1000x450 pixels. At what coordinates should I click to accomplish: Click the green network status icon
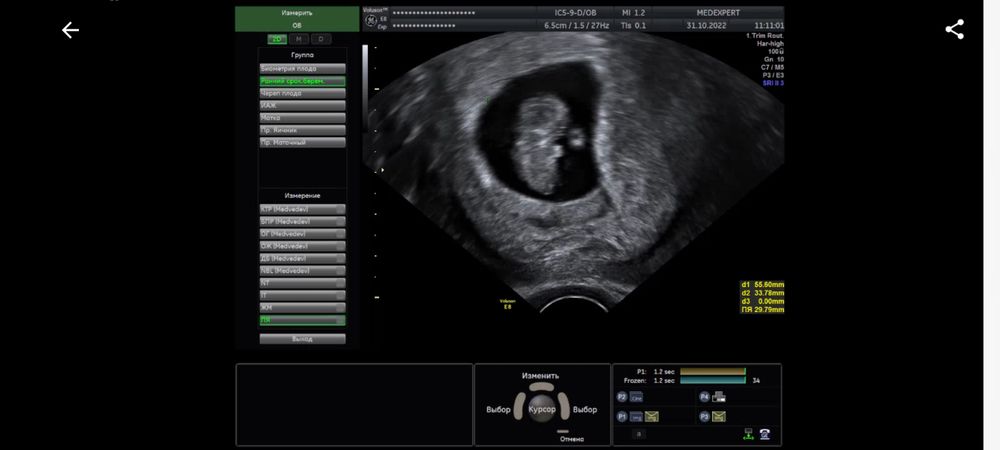pyautogui.click(x=747, y=433)
